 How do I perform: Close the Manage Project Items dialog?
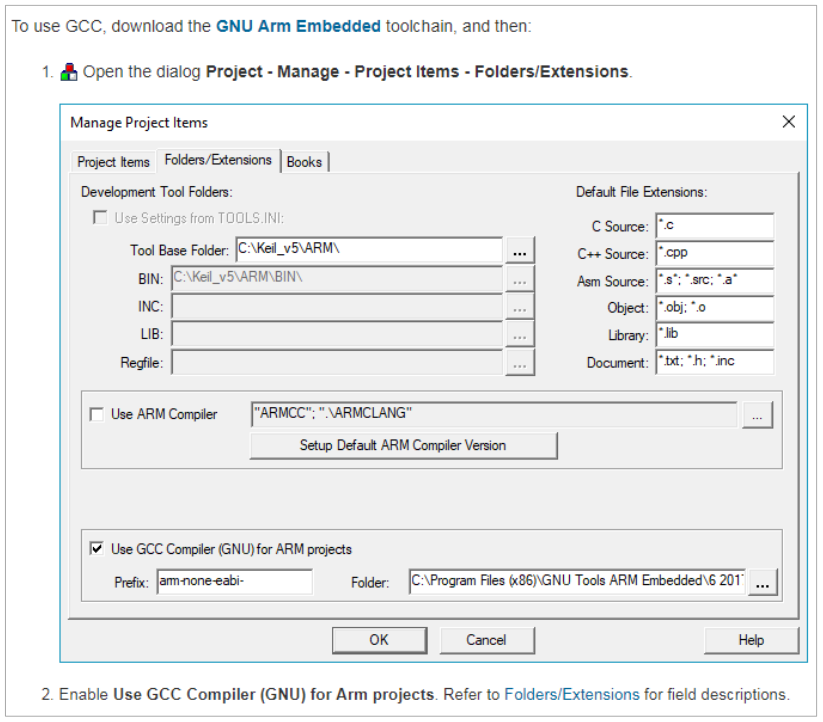[788, 122]
